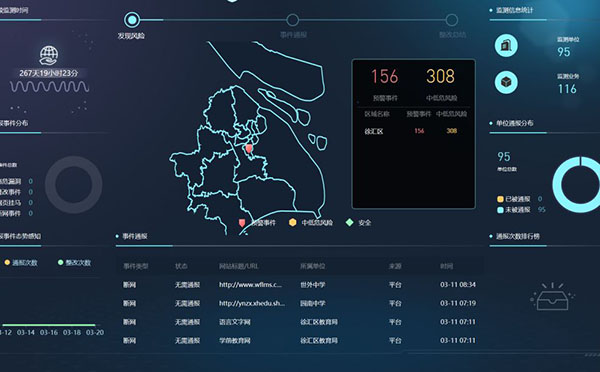
Task: Toggle the green 整改次数 legend dot
Action: click(x=60, y=263)
